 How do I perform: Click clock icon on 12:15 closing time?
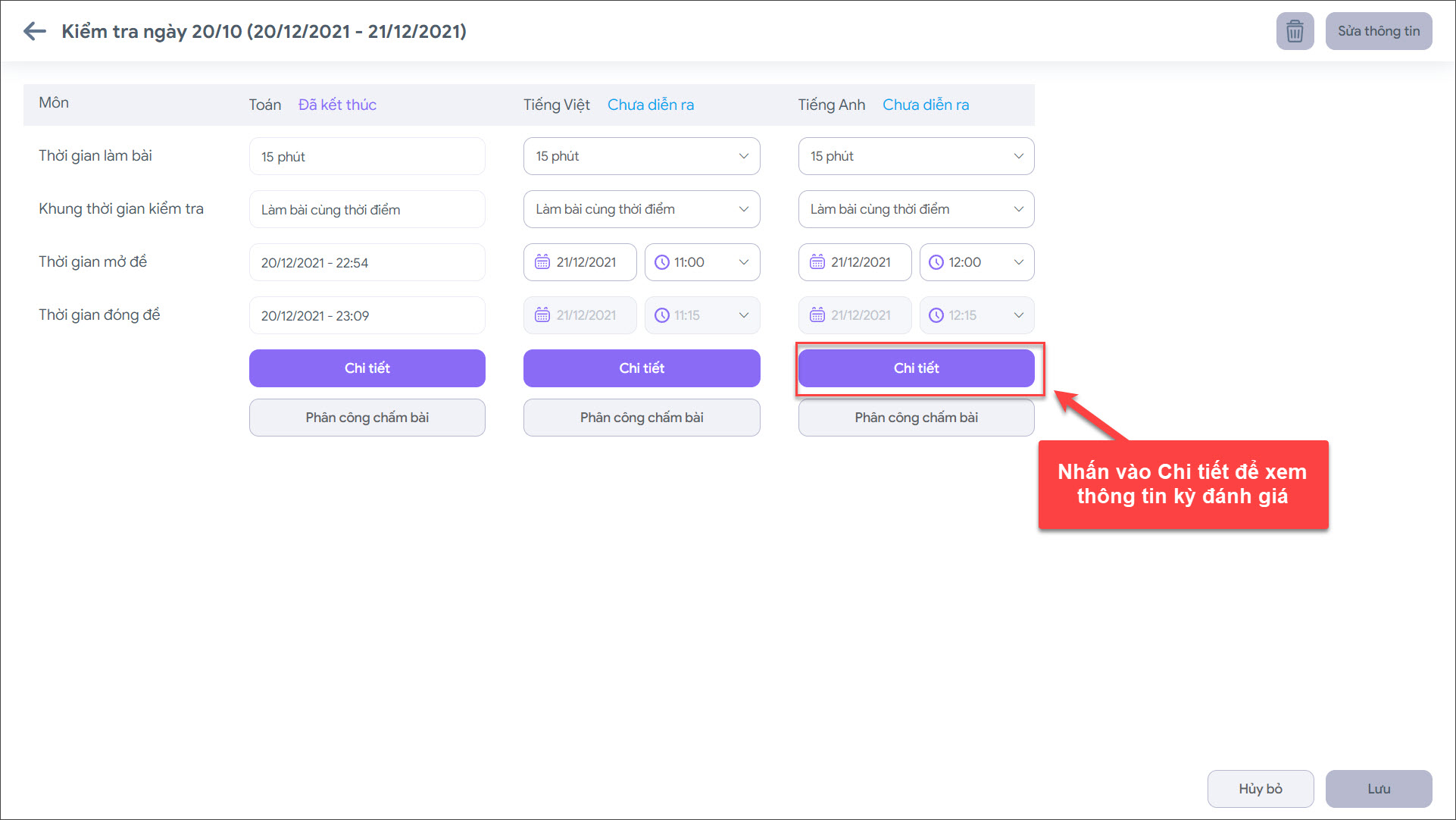click(x=936, y=315)
